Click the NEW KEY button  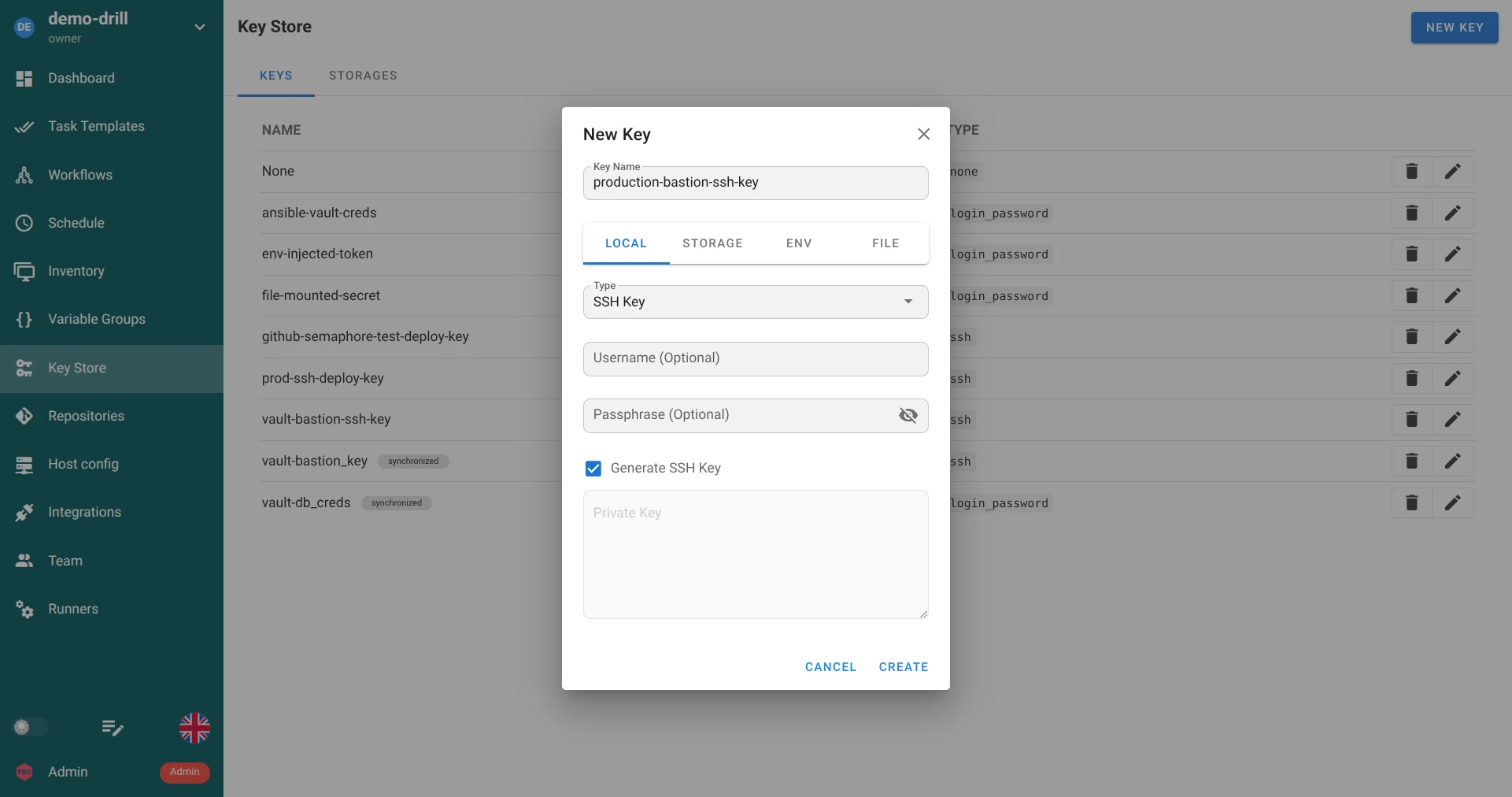(x=1455, y=28)
